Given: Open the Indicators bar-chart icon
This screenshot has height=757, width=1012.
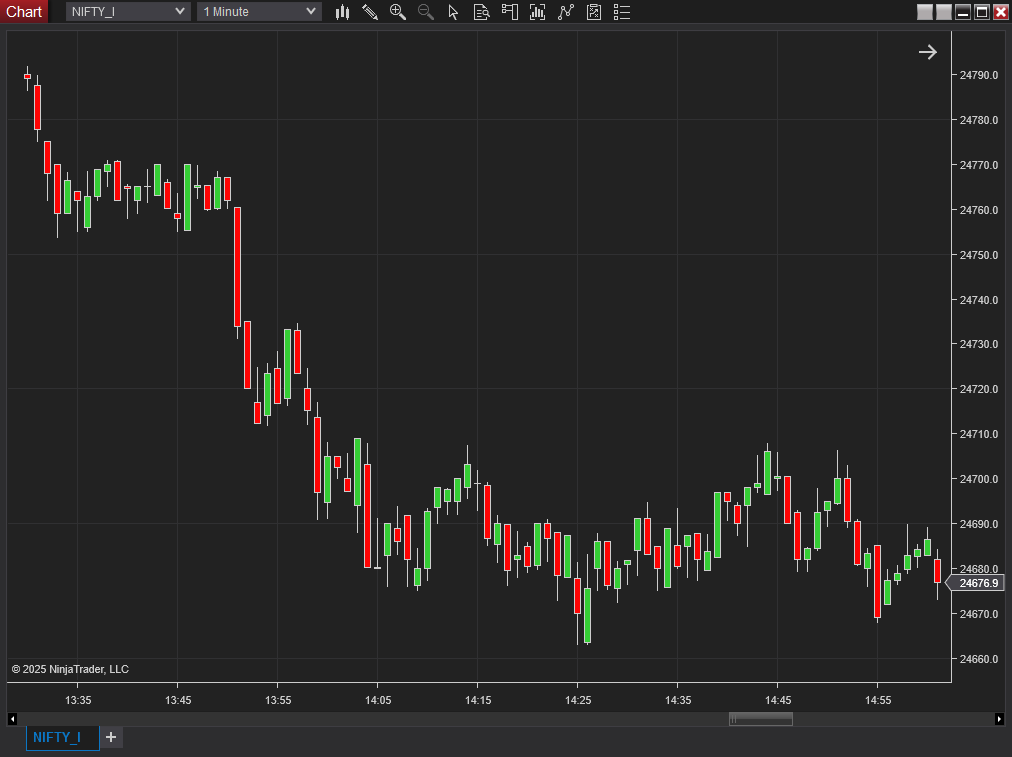Looking at the screenshot, I should pyautogui.click(x=538, y=12).
